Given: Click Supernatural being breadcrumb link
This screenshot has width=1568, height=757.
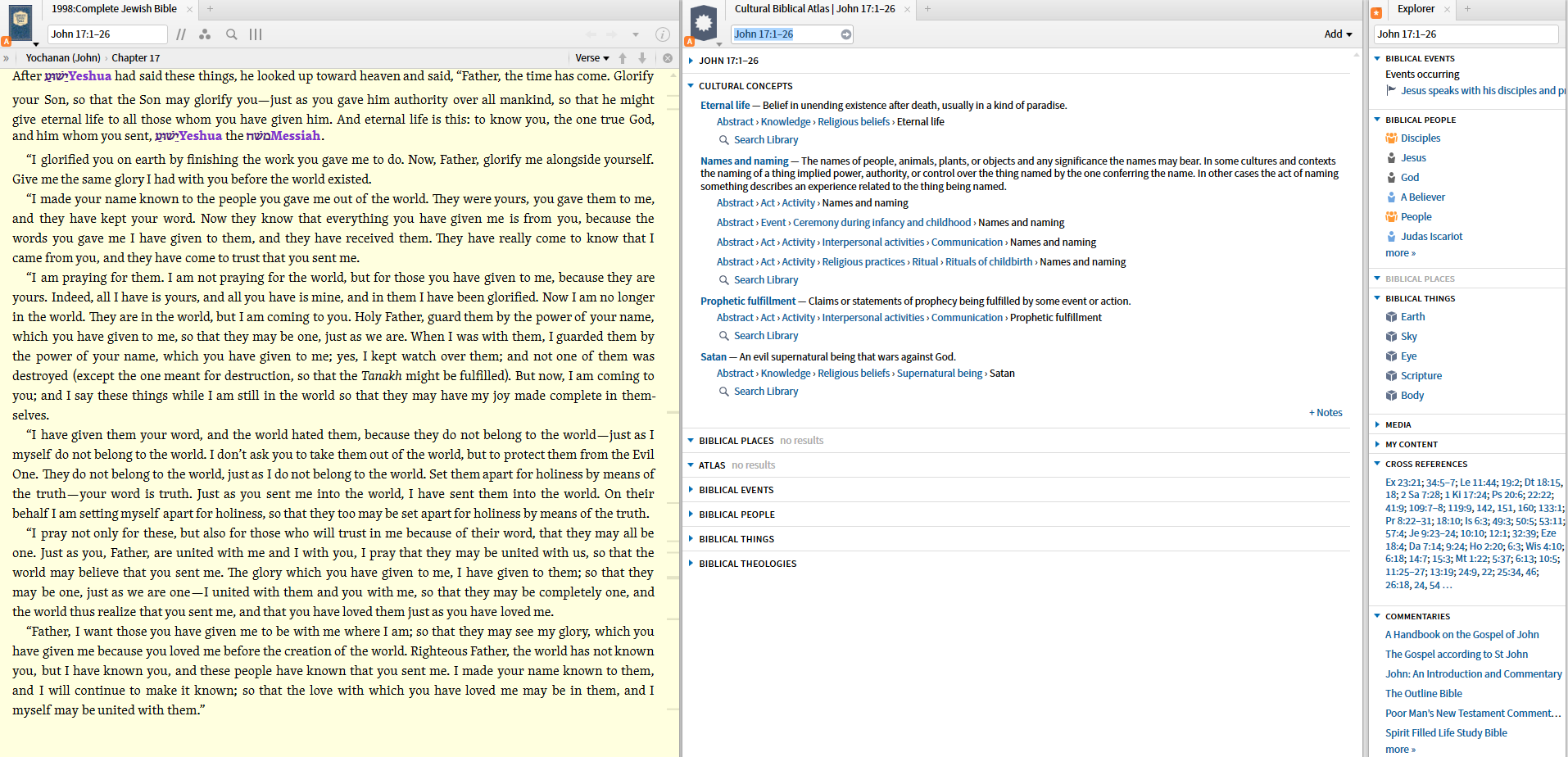Looking at the screenshot, I should click(x=940, y=374).
